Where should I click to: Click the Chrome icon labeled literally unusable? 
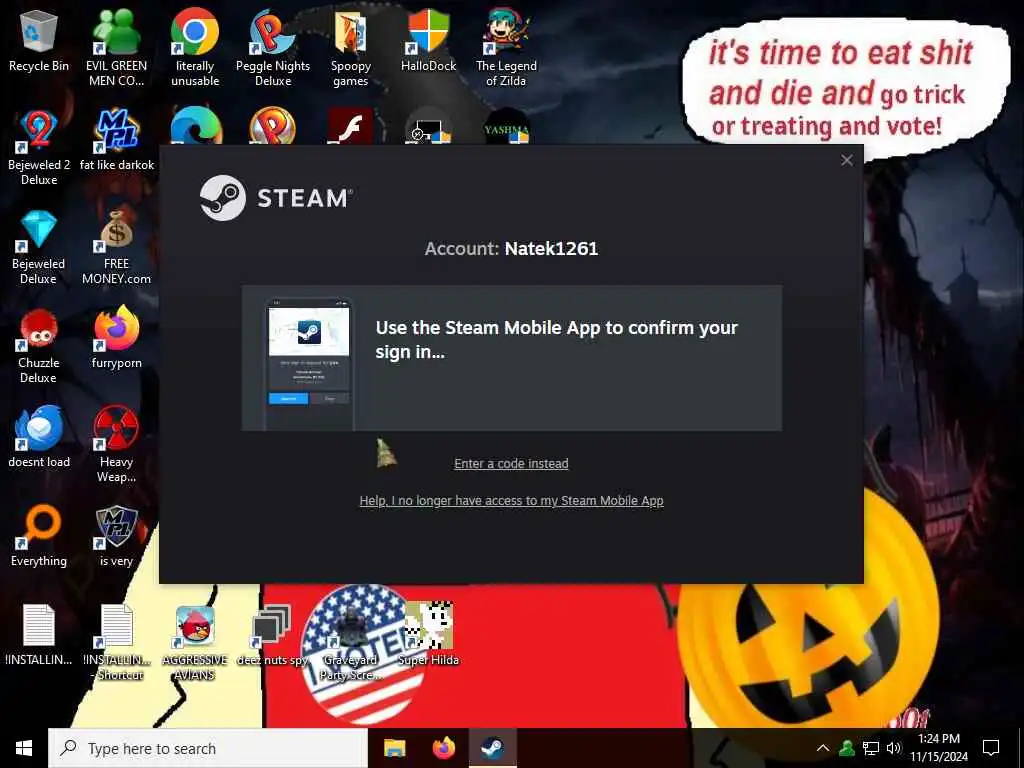coord(195,31)
